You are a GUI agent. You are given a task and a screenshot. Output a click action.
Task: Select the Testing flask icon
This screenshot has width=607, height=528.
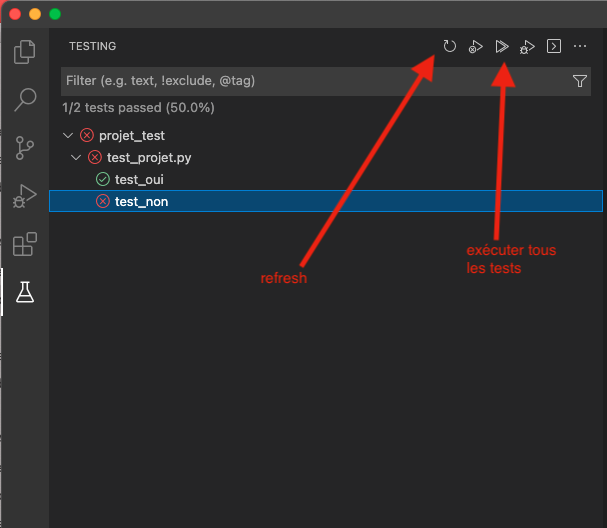[x=25, y=292]
